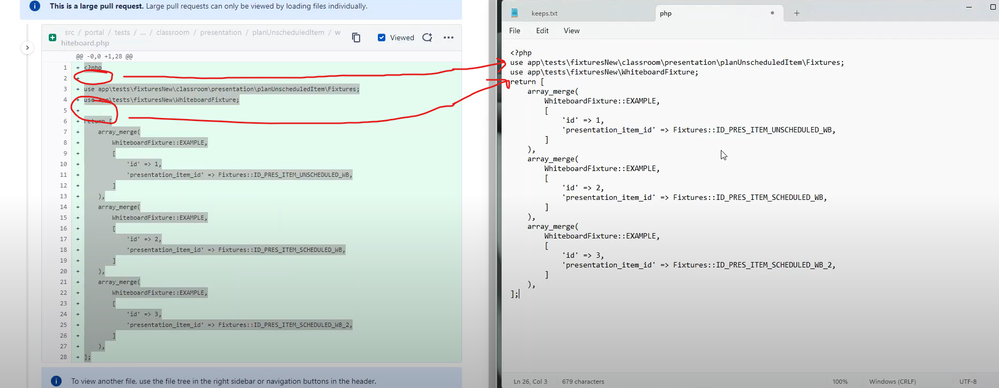Screen dimensions: 999x388
Task: Add a comment on the whiteboard.php file
Action: (428, 38)
